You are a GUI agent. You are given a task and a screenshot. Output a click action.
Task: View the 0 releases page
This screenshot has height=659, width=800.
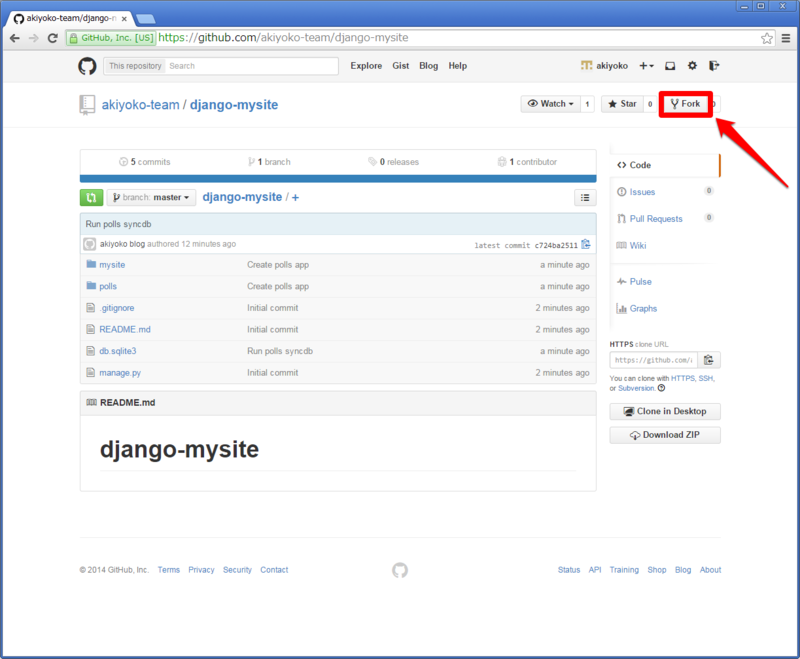pyautogui.click(x=393, y=162)
